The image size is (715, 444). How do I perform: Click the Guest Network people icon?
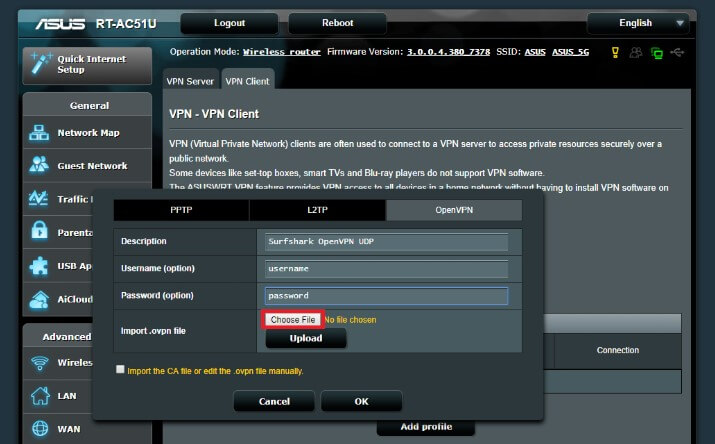40,166
